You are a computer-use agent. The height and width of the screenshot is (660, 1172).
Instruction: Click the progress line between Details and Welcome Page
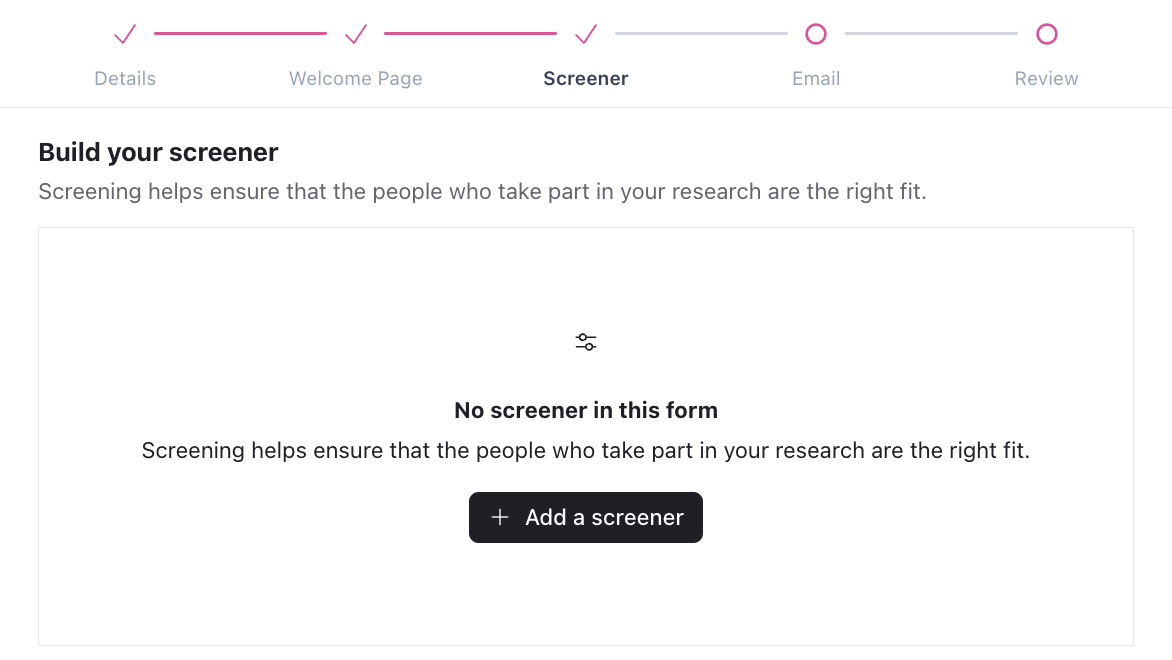(x=240, y=33)
